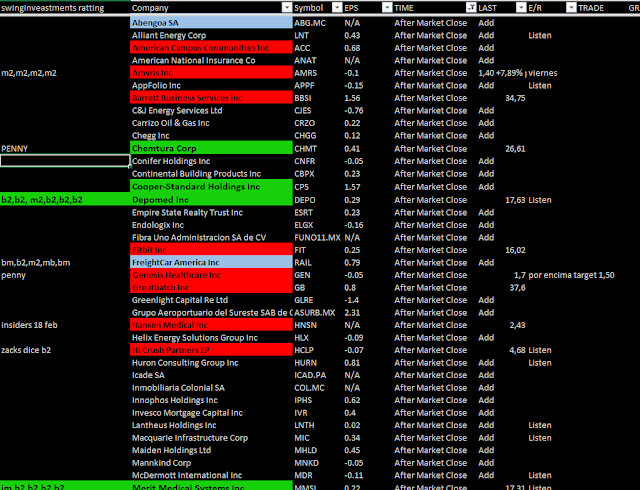Open the LAST column filter dropdown
Viewport: 640px width, 490px height.
point(521,7)
